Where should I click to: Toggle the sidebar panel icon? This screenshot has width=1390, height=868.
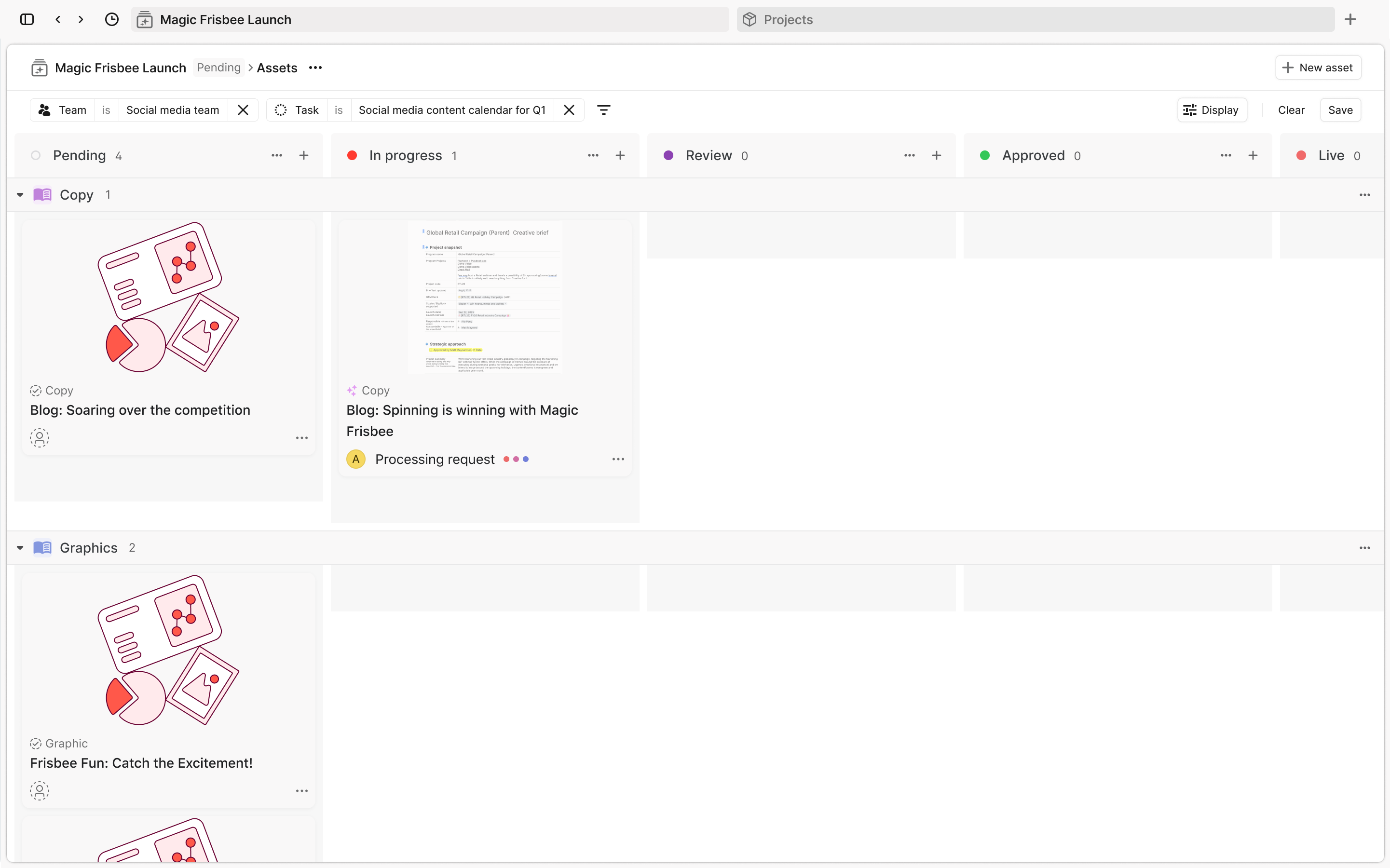point(27,19)
